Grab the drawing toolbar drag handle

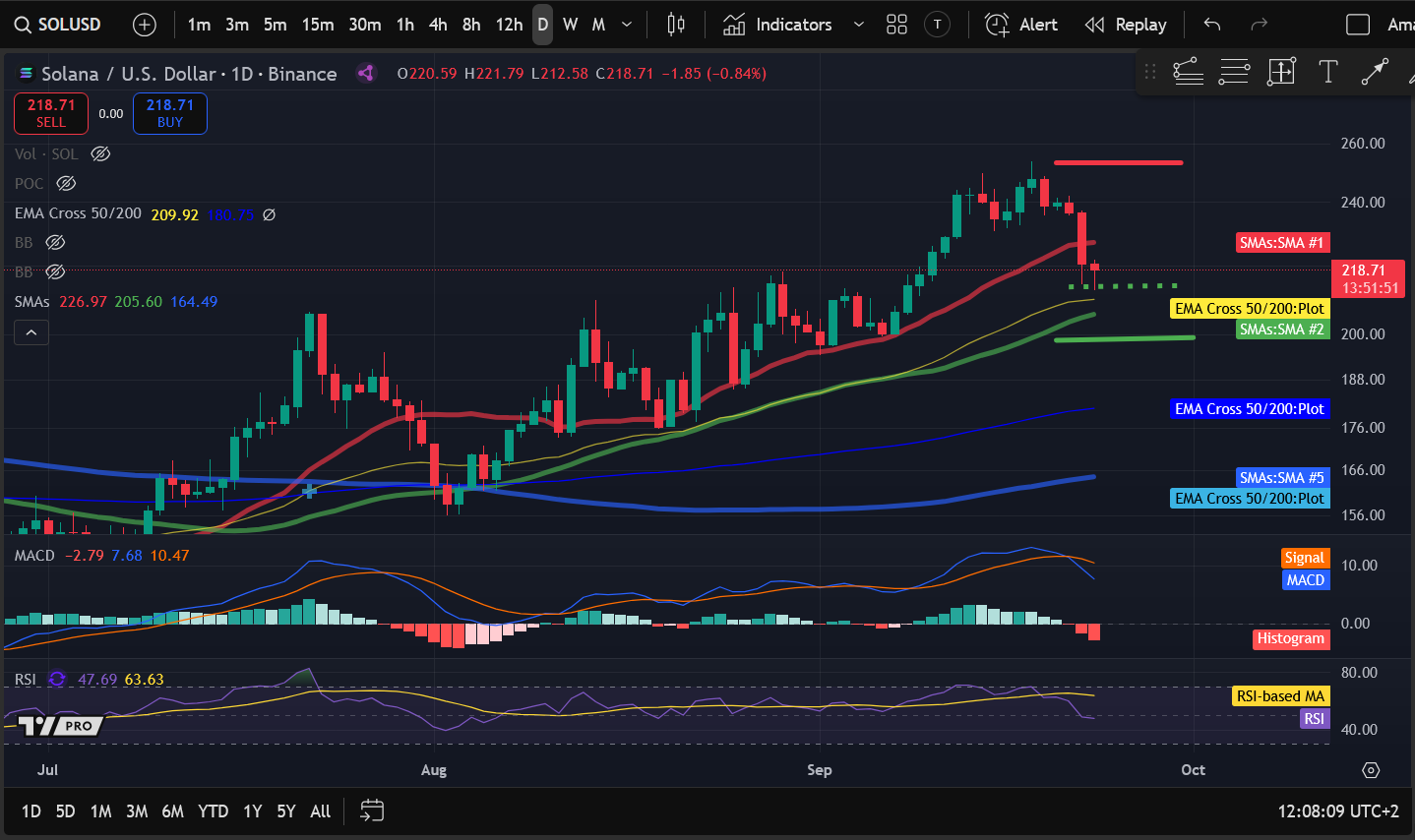(x=1149, y=72)
